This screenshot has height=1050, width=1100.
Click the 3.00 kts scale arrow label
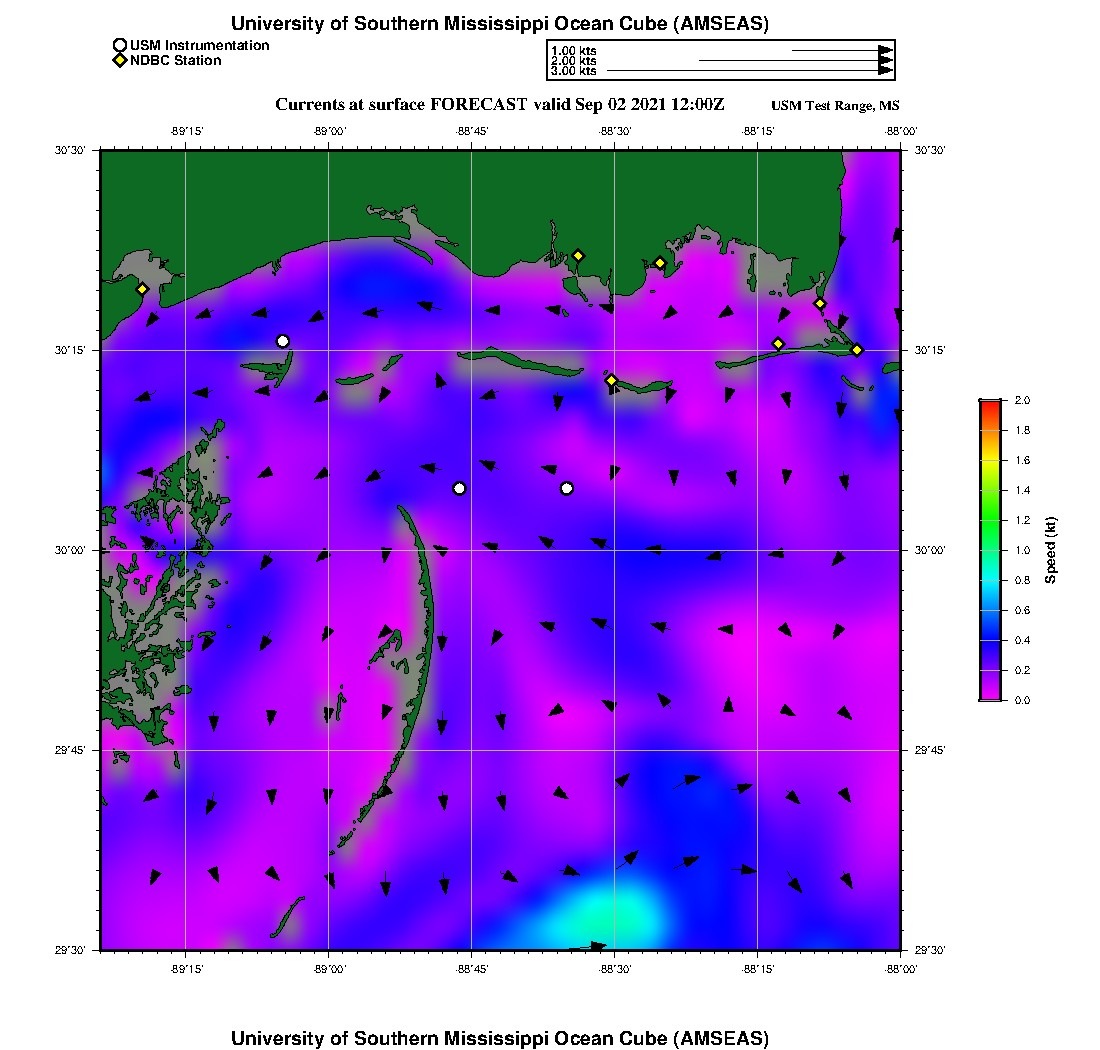click(573, 71)
